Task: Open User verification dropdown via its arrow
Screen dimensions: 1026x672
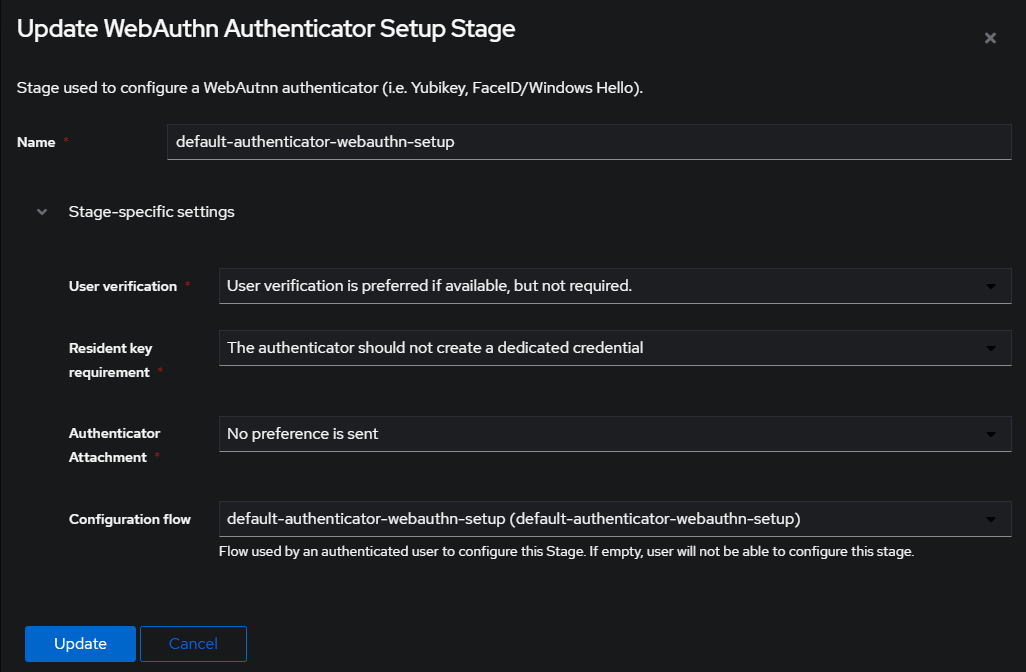Action: [991, 286]
